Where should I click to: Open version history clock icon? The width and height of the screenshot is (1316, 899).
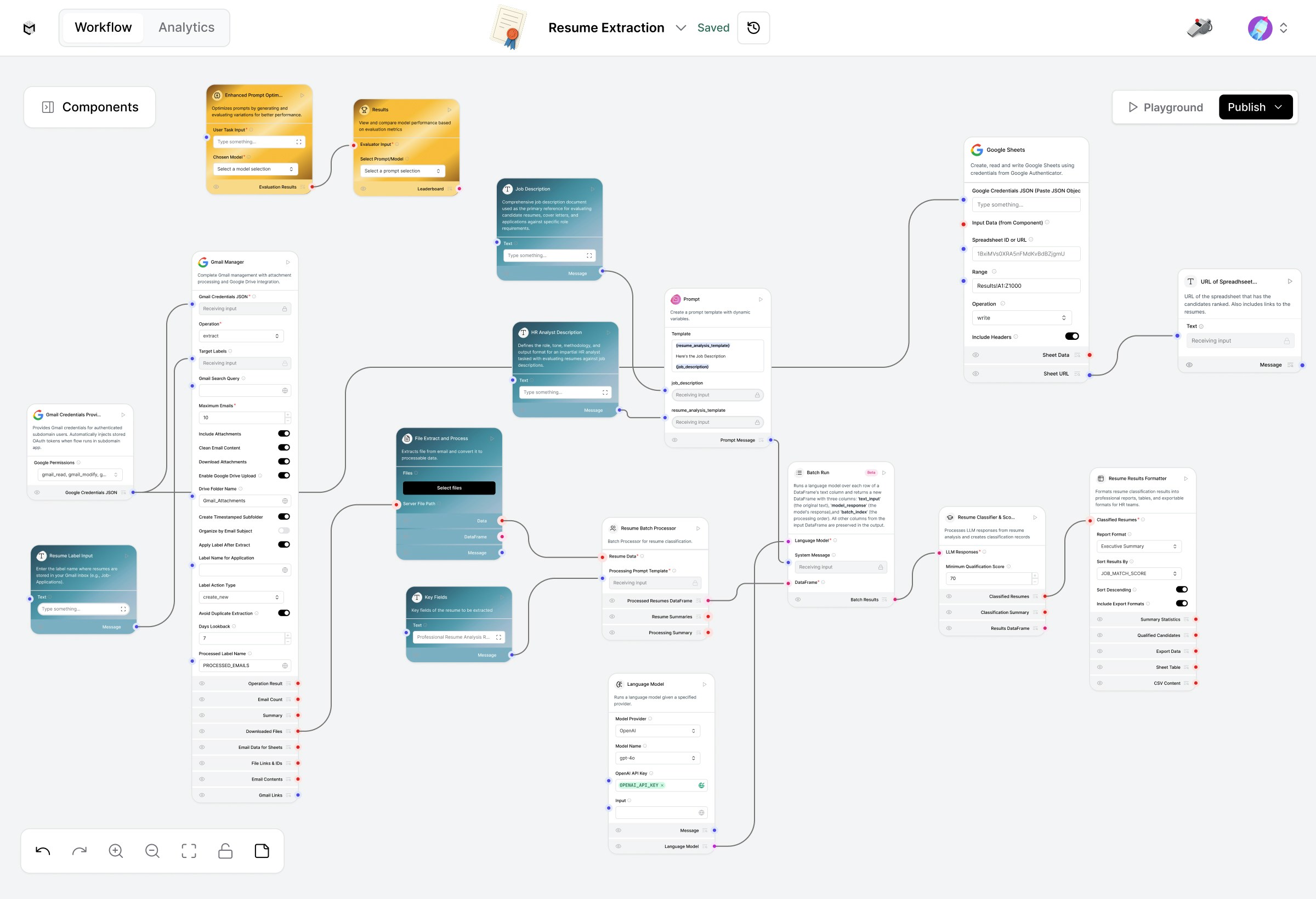753,28
